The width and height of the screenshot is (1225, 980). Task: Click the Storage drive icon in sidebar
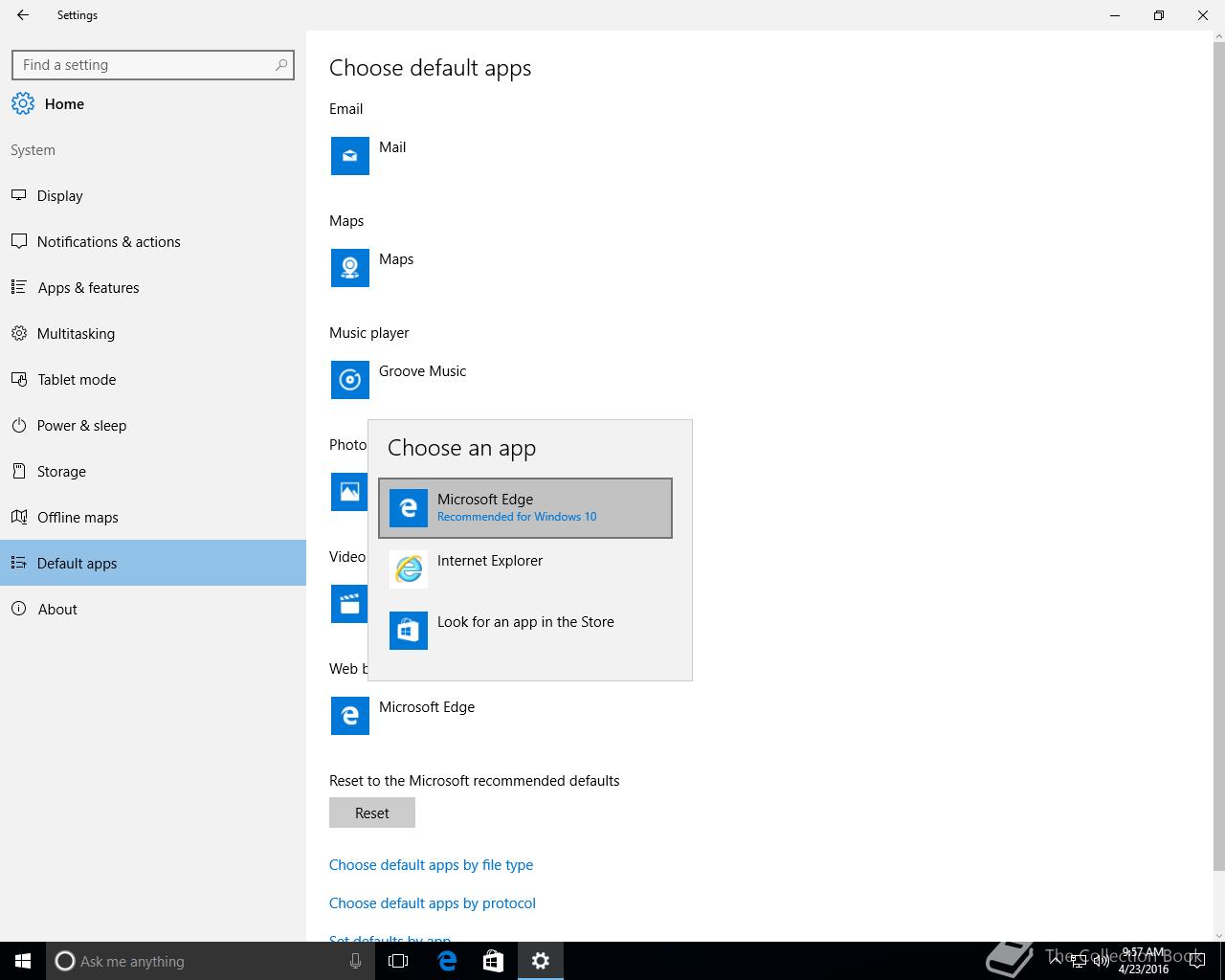point(18,471)
